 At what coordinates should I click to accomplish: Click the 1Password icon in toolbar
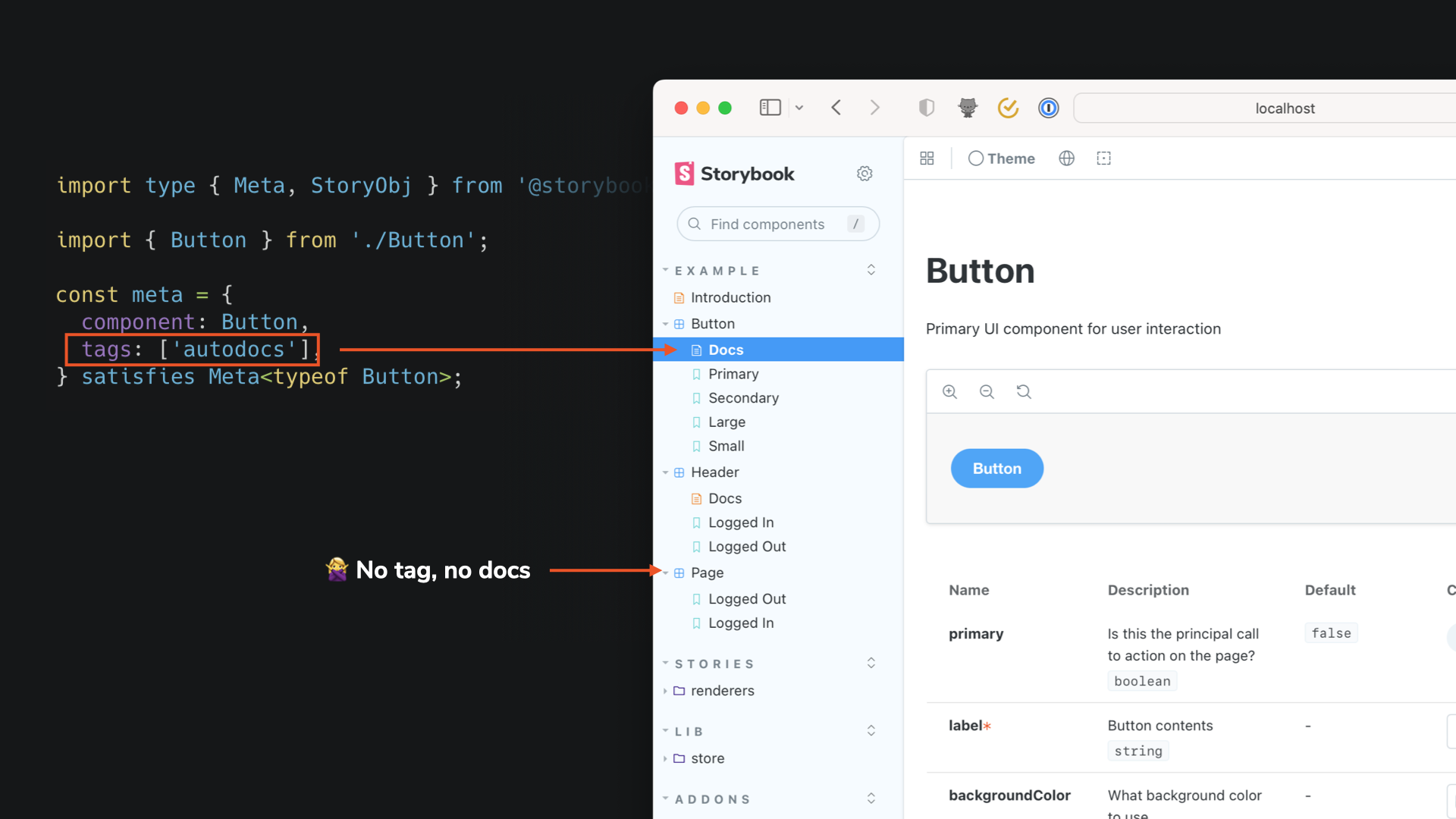tap(1047, 108)
